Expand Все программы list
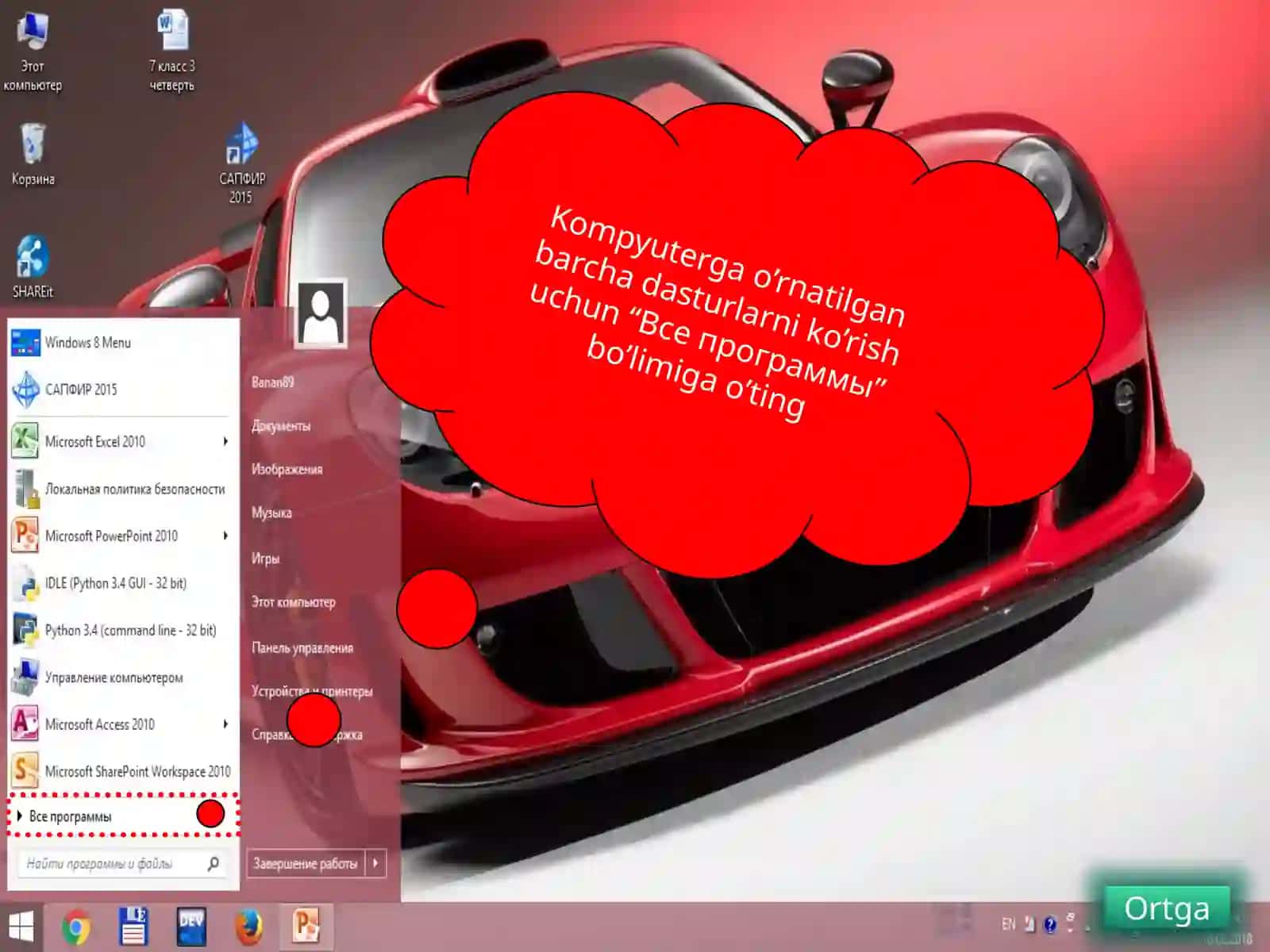 tap(123, 816)
